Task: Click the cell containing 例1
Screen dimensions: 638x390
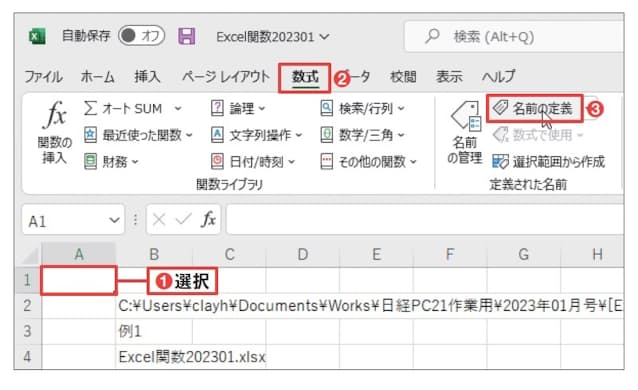Action: 154,331
